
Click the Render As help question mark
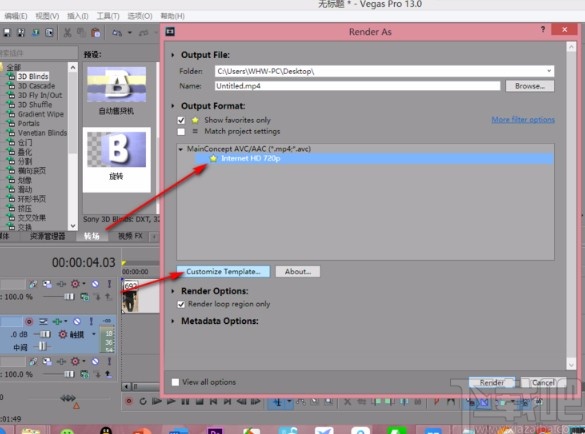coord(543,29)
